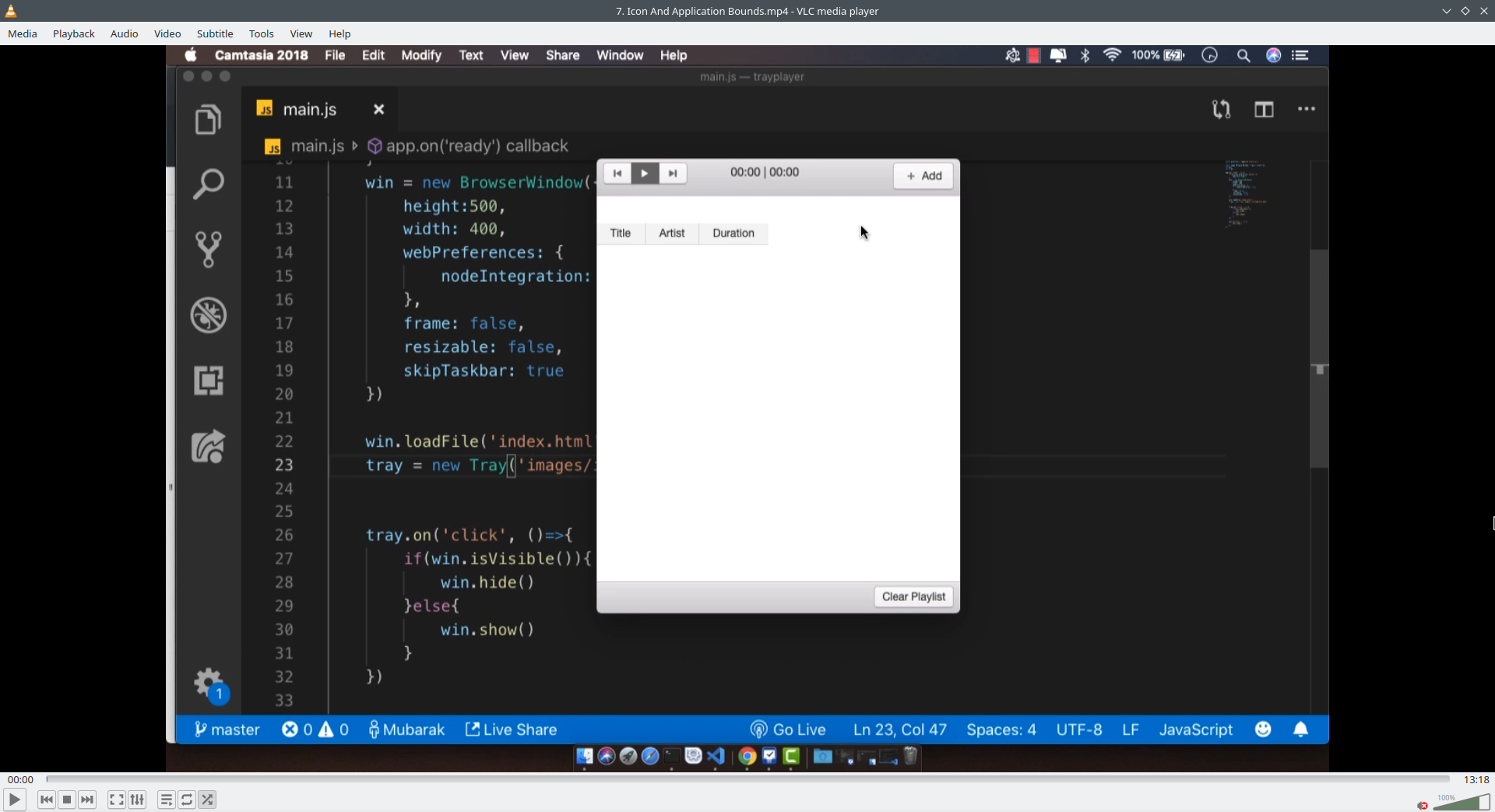This screenshot has width=1495, height=812.
Task: Toggle VLC loop mode button
Action: pyautogui.click(x=187, y=800)
